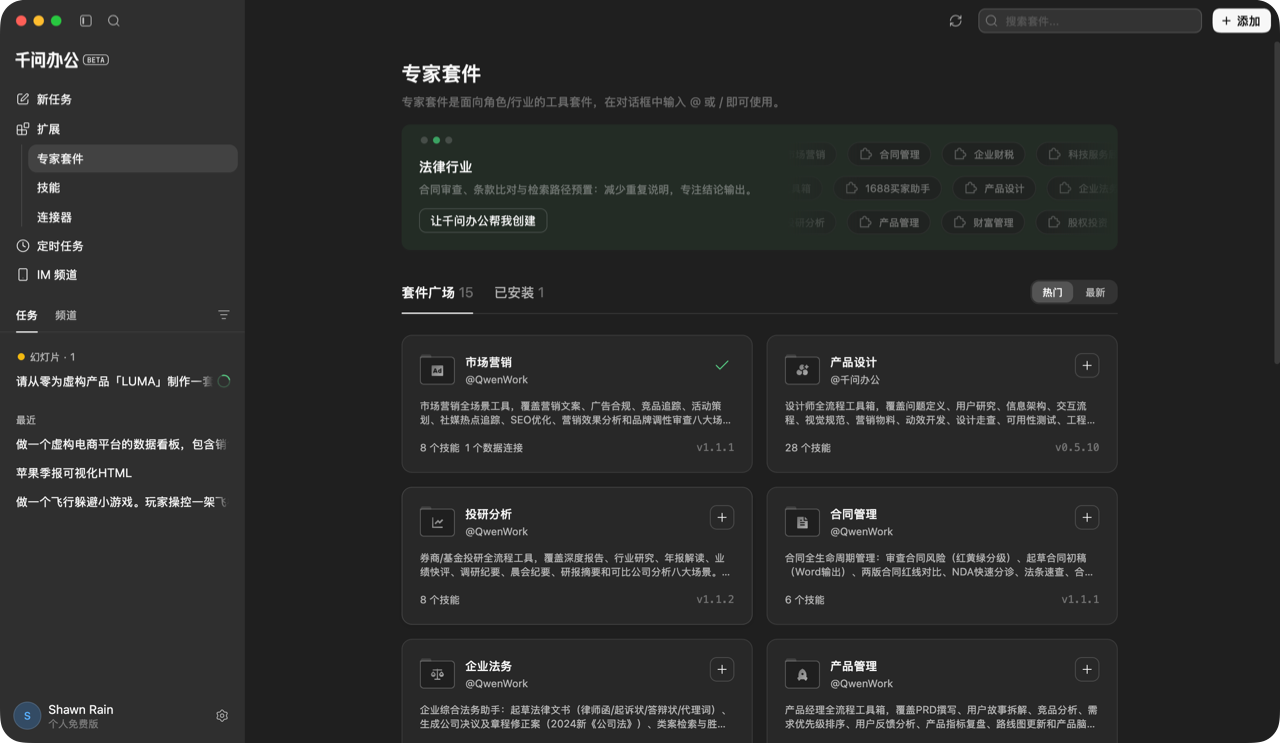Click the 添加 button
1280x743 pixels.
click(1241, 21)
